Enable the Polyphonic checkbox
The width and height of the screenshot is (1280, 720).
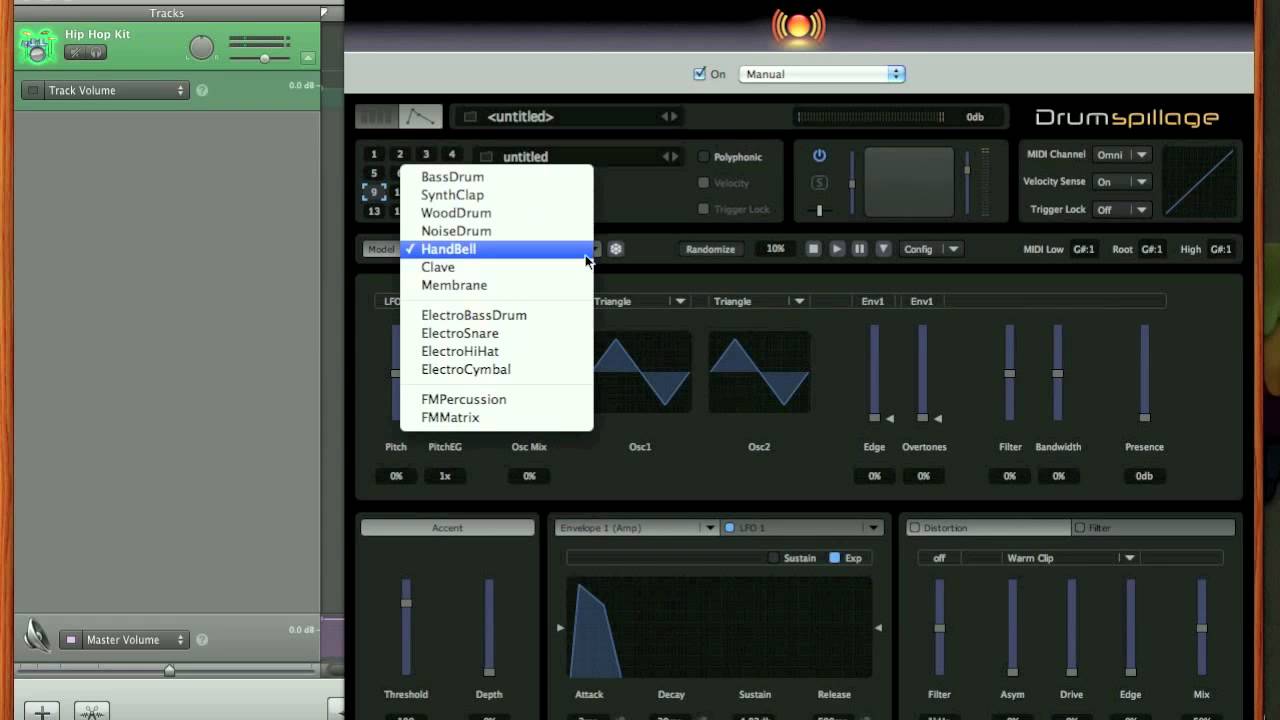[x=704, y=157]
